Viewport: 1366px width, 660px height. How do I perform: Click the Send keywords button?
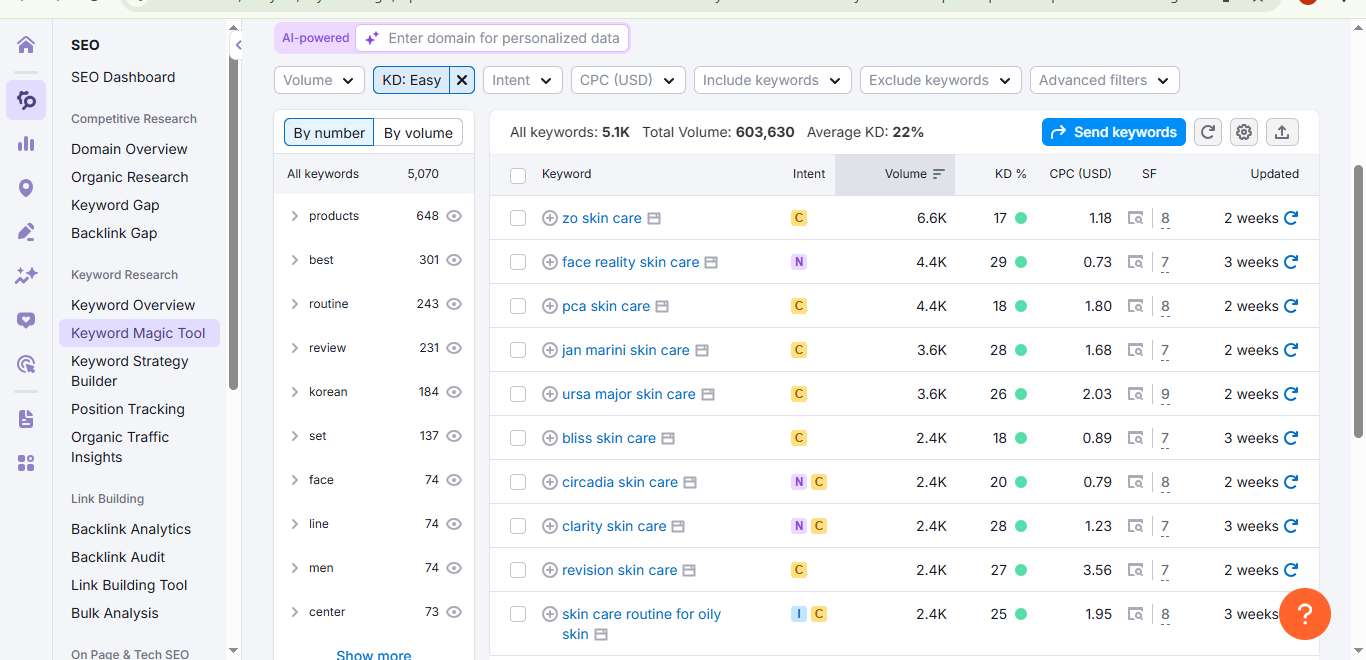1113,131
